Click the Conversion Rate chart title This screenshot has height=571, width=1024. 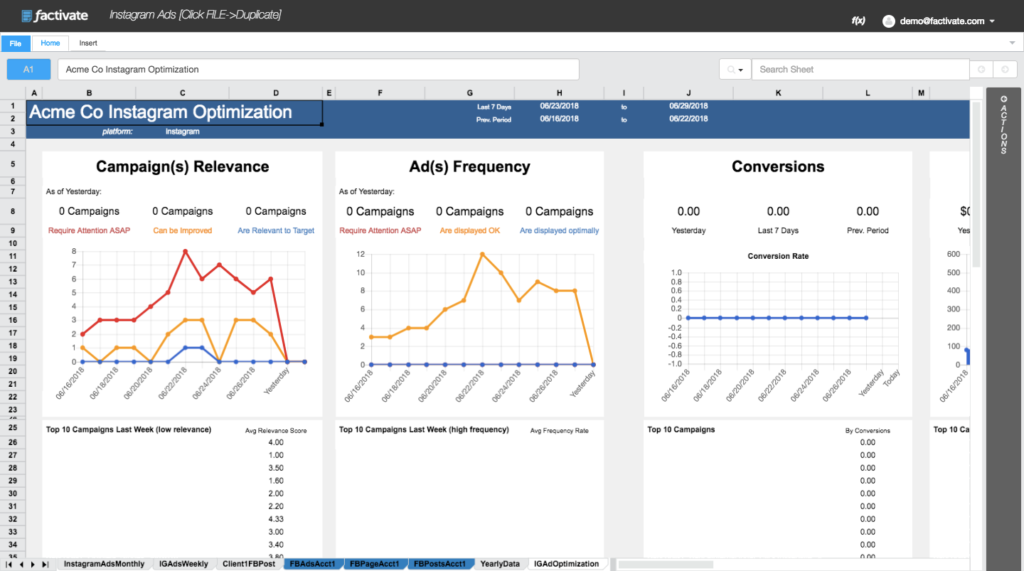[x=778, y=256]
